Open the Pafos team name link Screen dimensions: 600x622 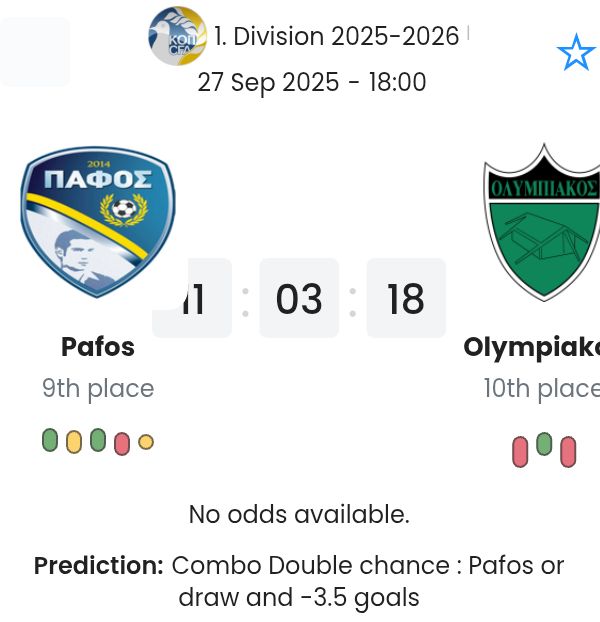point(98,347)
